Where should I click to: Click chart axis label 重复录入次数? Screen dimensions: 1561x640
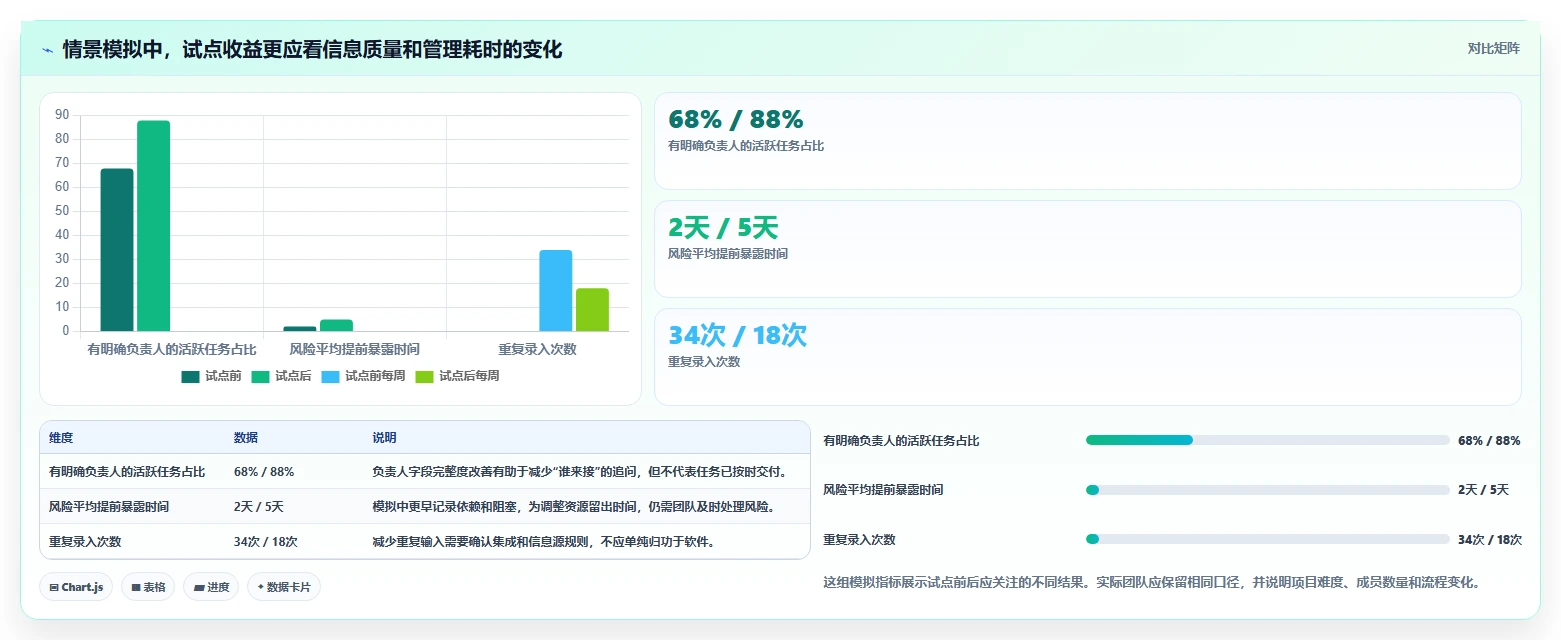click(538, 349)
